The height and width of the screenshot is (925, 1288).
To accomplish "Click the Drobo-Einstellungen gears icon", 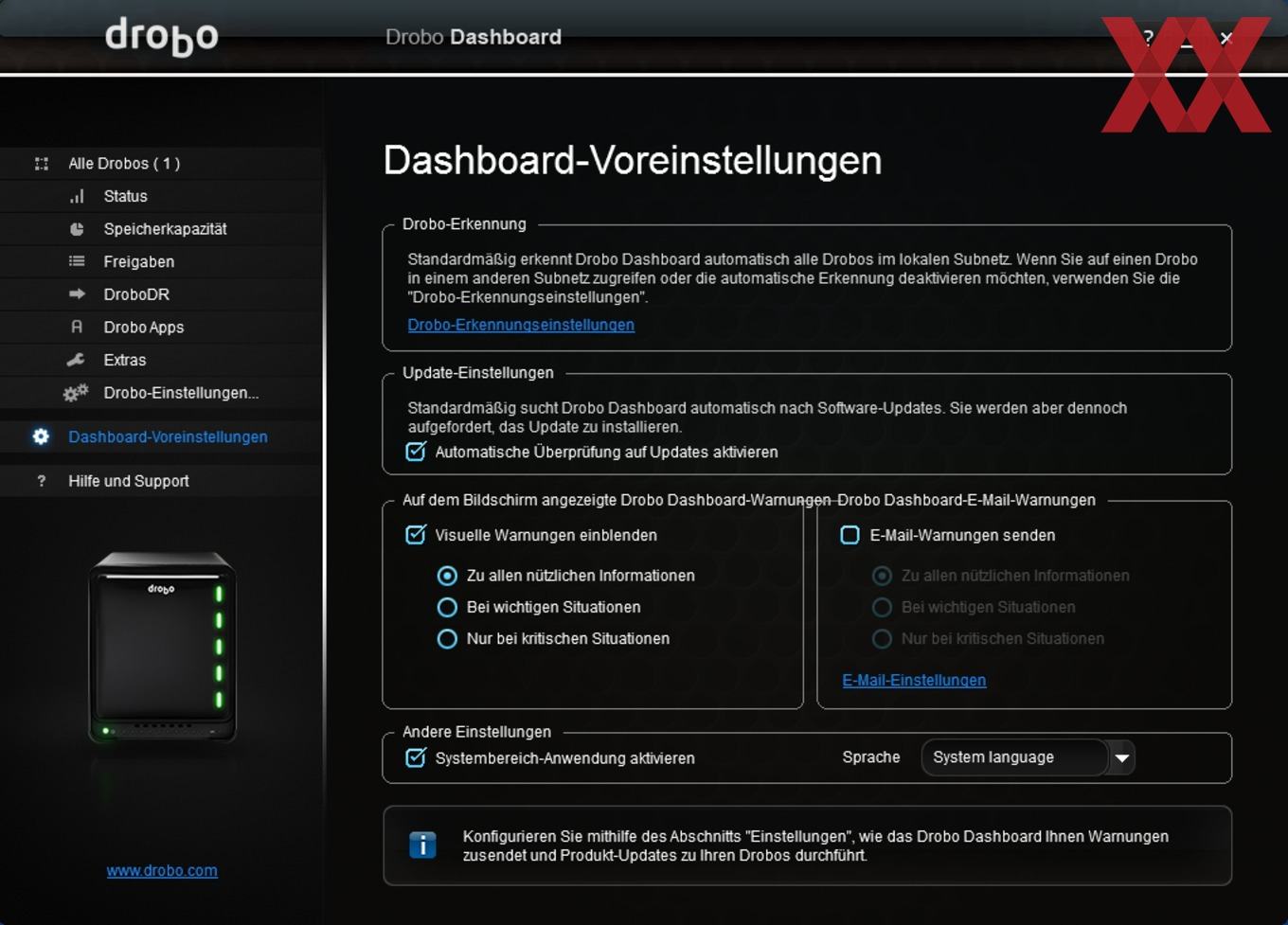I will (x=76, y=392).
